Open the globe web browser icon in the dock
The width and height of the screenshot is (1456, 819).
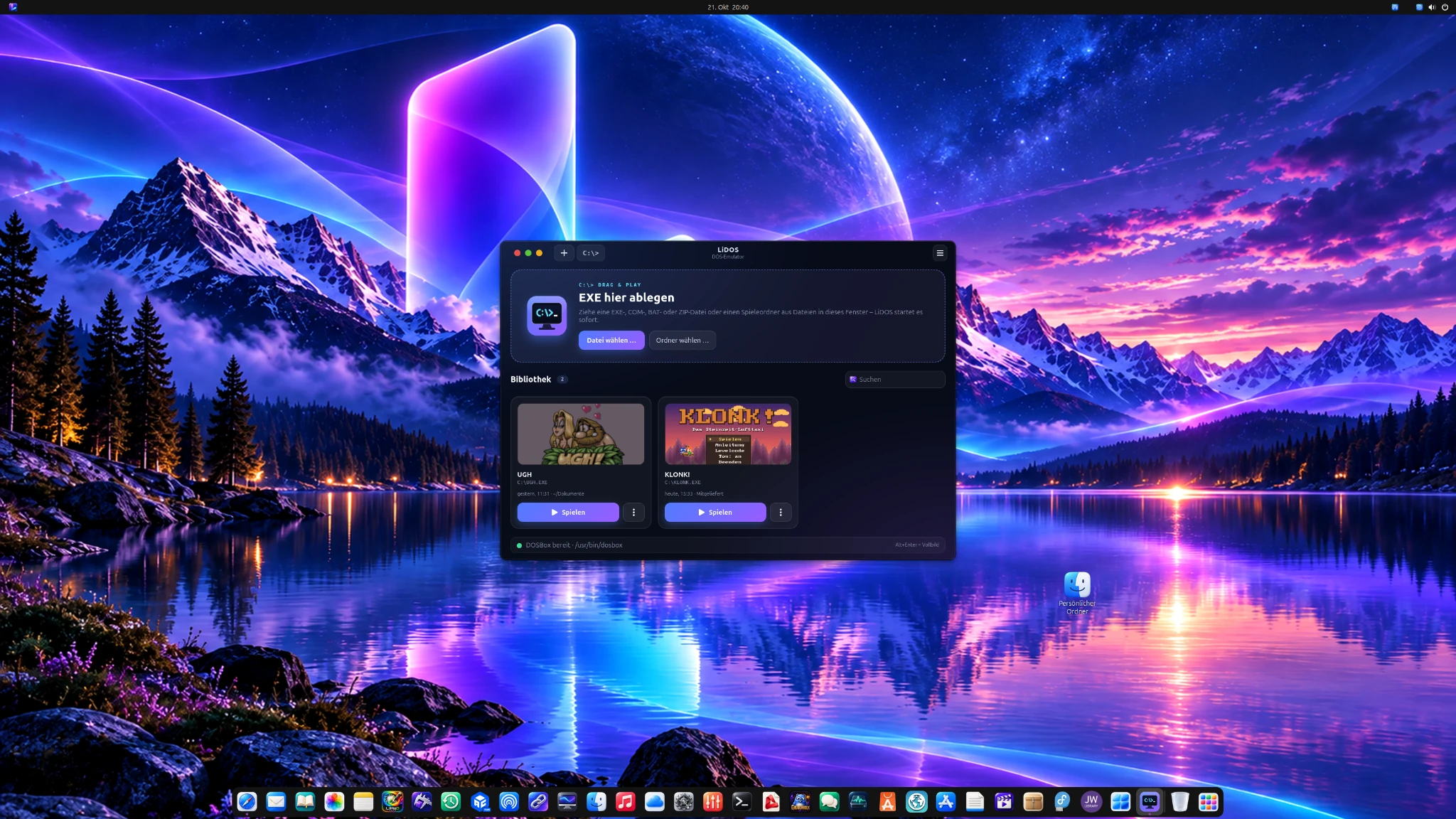[917, 802]
